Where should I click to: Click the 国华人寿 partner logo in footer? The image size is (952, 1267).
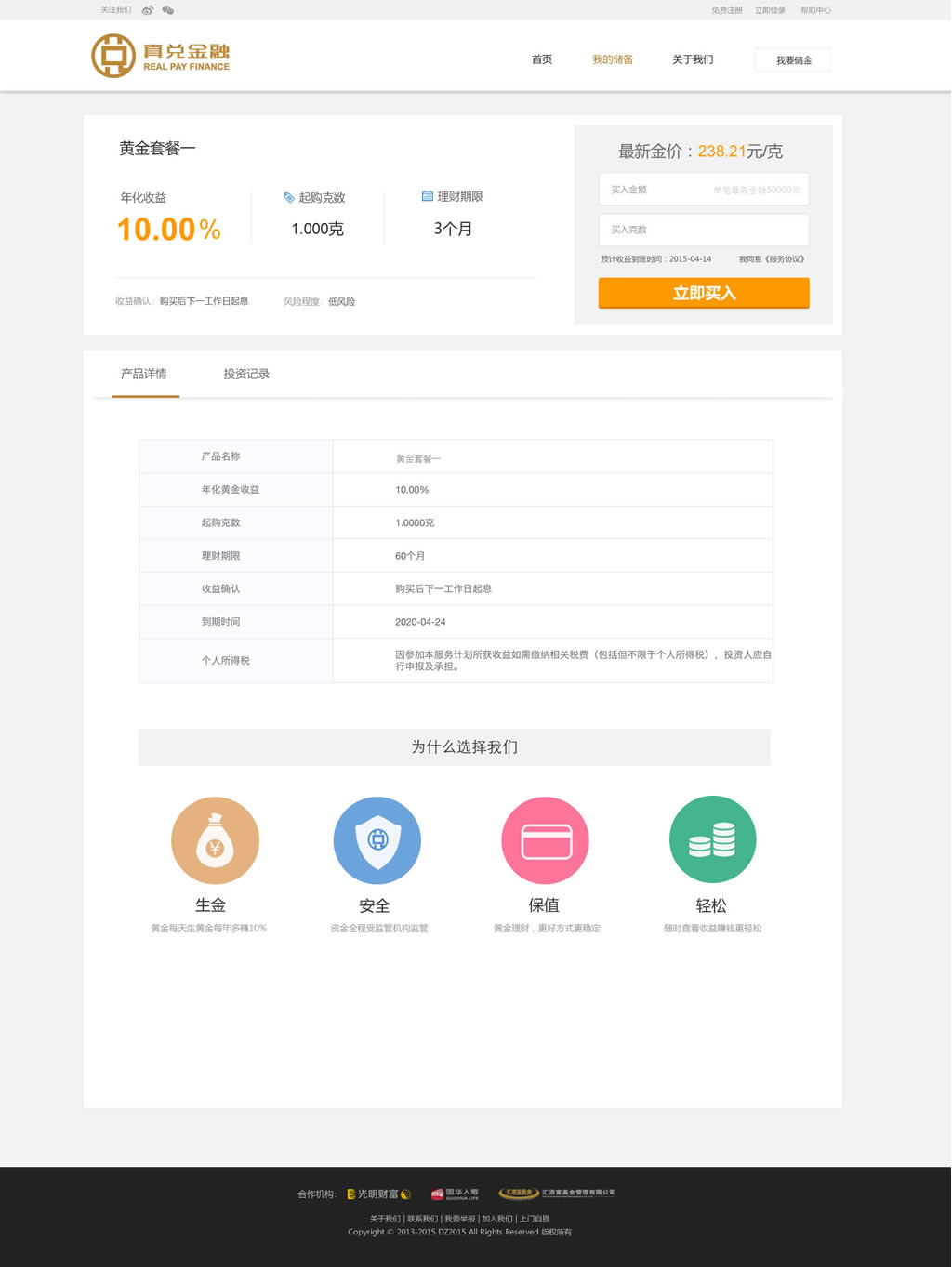pyautogui.click(x=455, y=1194)
